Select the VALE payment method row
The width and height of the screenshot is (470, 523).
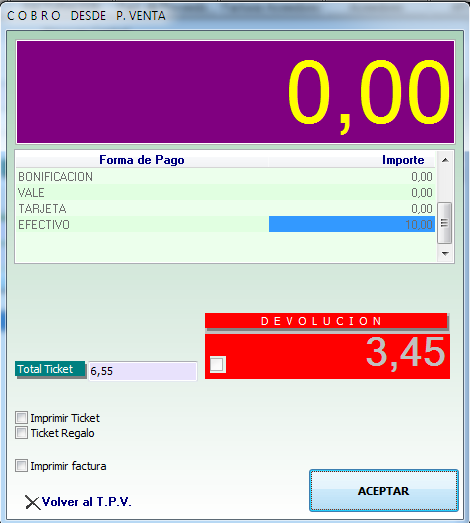coord(225,192)
